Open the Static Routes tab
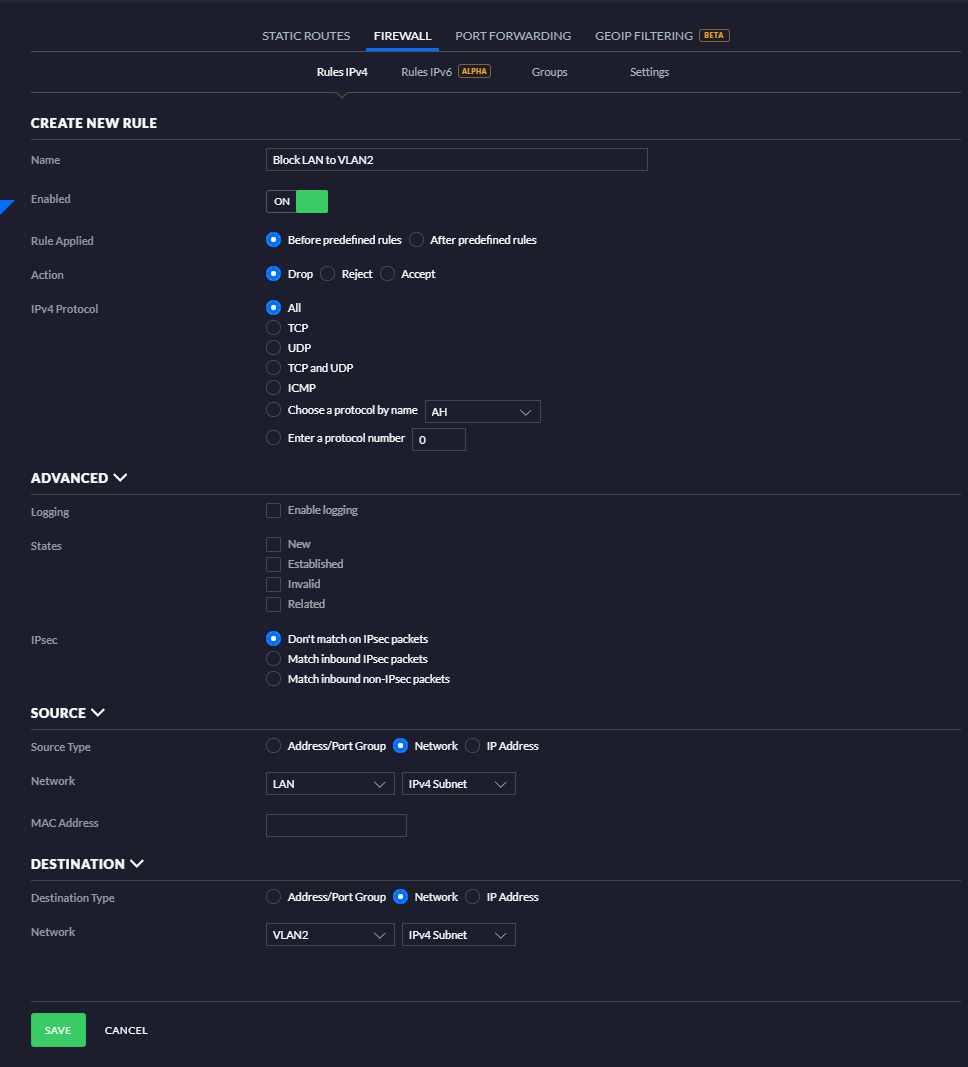Screen dimensions: 968x1067 306,36
